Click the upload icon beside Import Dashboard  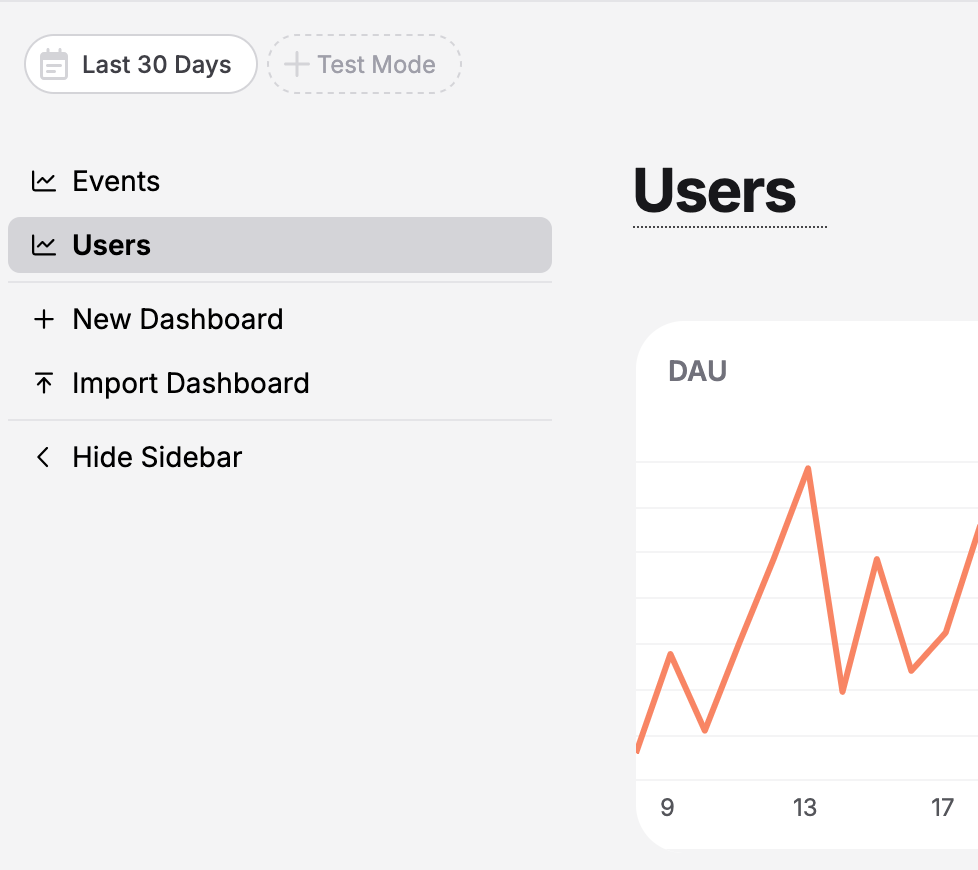click(44, 383)
